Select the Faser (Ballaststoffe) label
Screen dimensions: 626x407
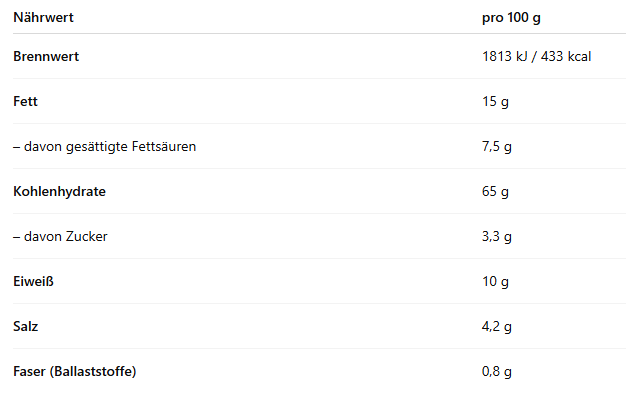[x=75, y=371]
